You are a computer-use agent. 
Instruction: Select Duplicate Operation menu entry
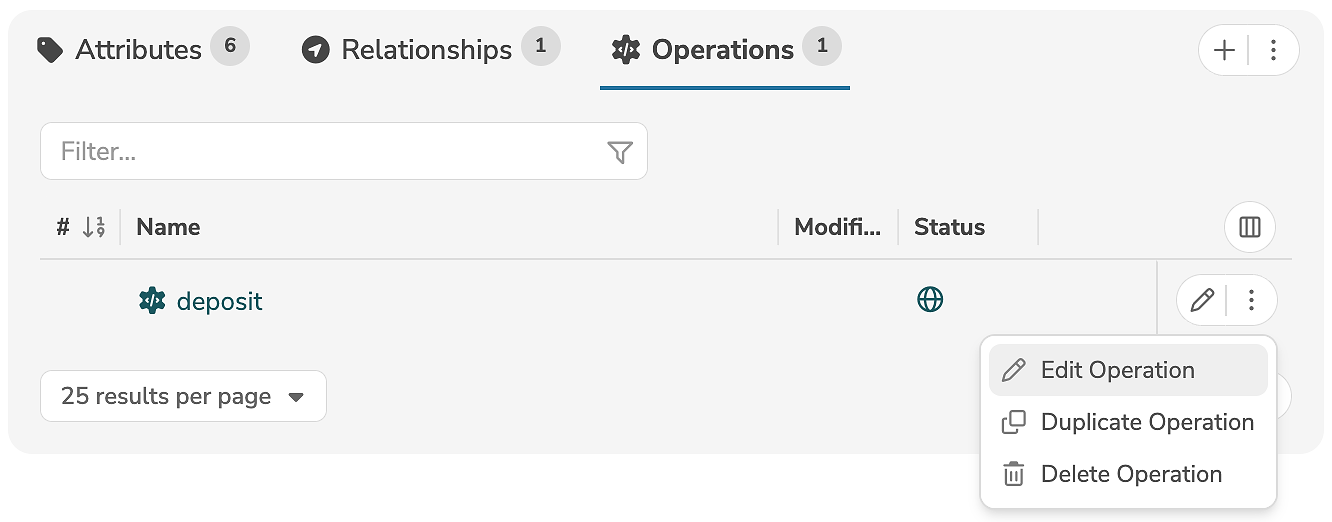coord(1146,422)
